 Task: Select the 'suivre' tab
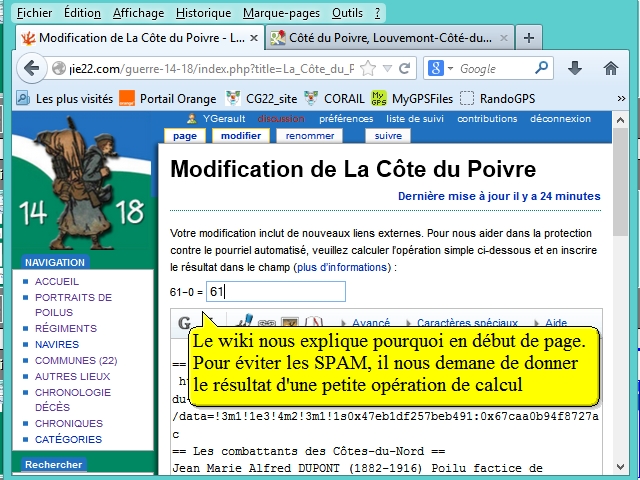388,136
